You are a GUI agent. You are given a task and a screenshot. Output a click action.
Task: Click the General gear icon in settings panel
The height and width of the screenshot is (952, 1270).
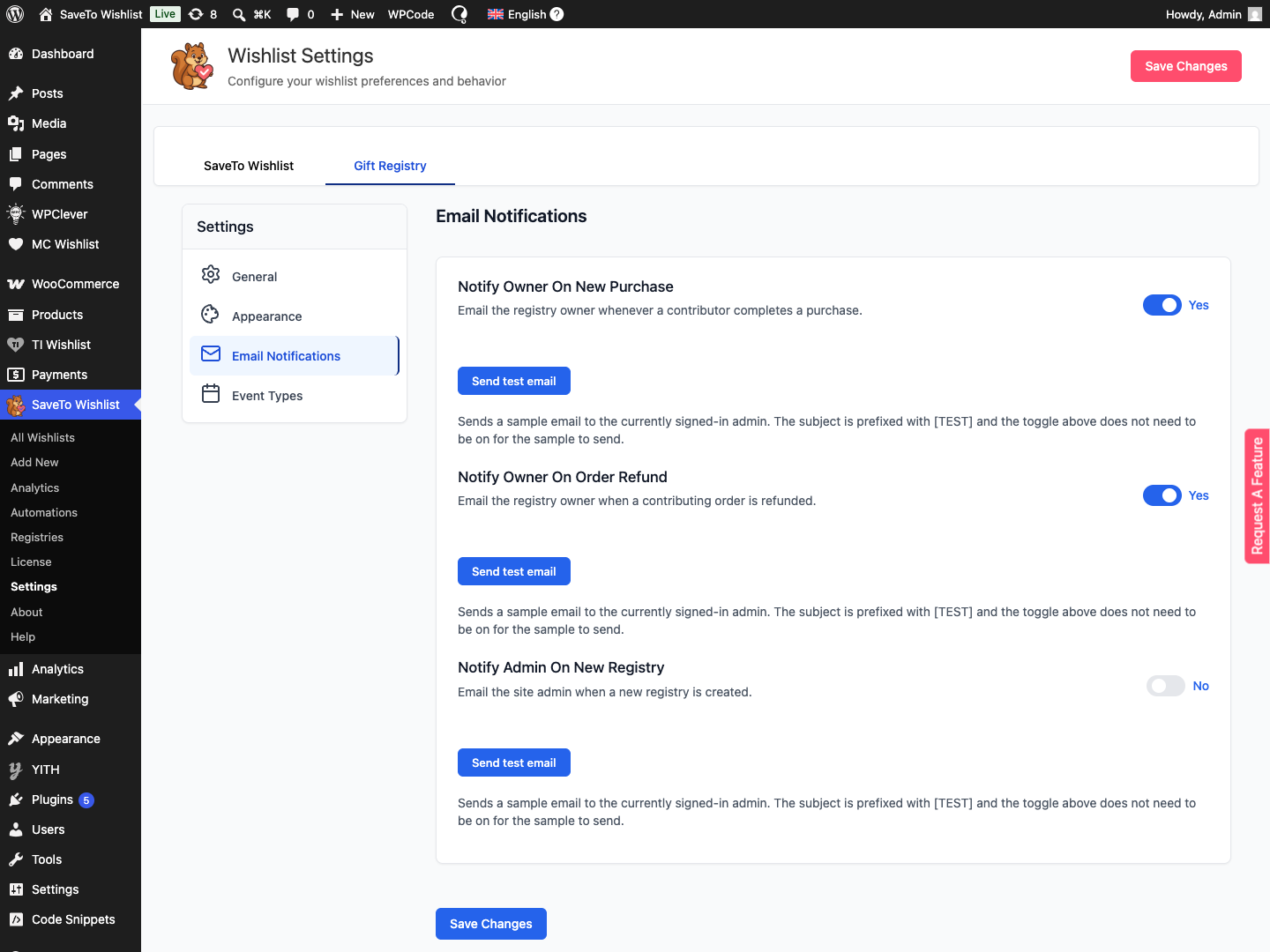click(x=211, y=274)
